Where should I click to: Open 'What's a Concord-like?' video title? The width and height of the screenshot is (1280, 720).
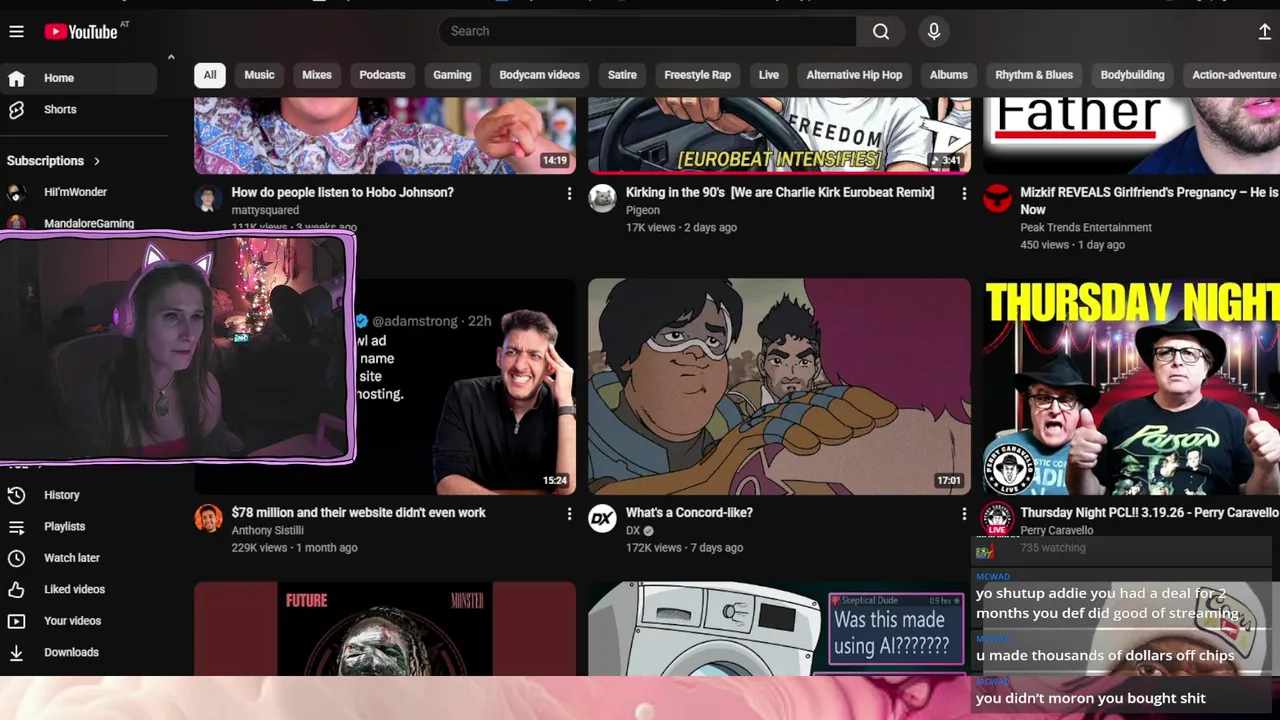pyautogui.click(x=689, y=512)
